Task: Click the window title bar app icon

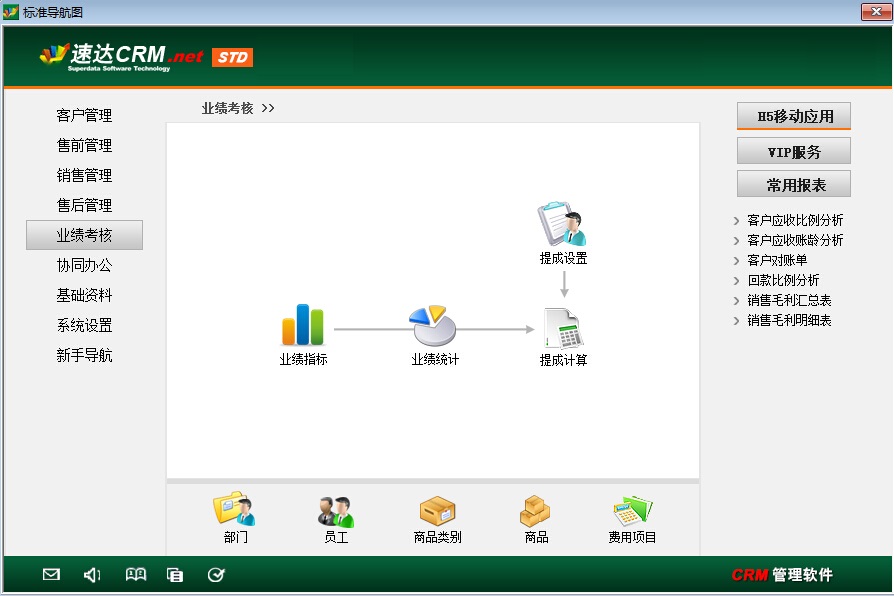Action: [x=10, y=11]
